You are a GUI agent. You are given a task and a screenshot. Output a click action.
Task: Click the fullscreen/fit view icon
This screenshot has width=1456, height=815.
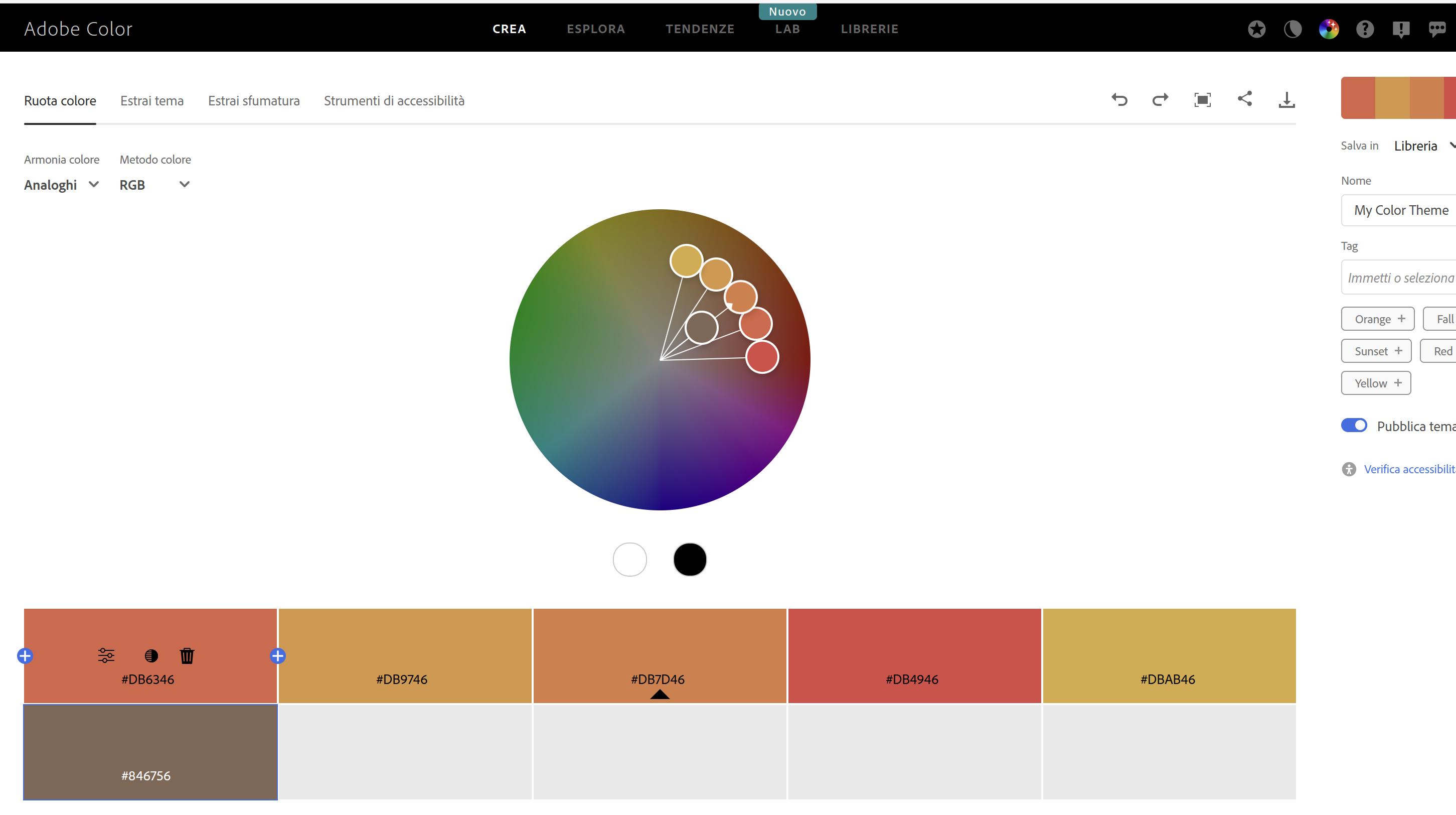(1203, 99)
